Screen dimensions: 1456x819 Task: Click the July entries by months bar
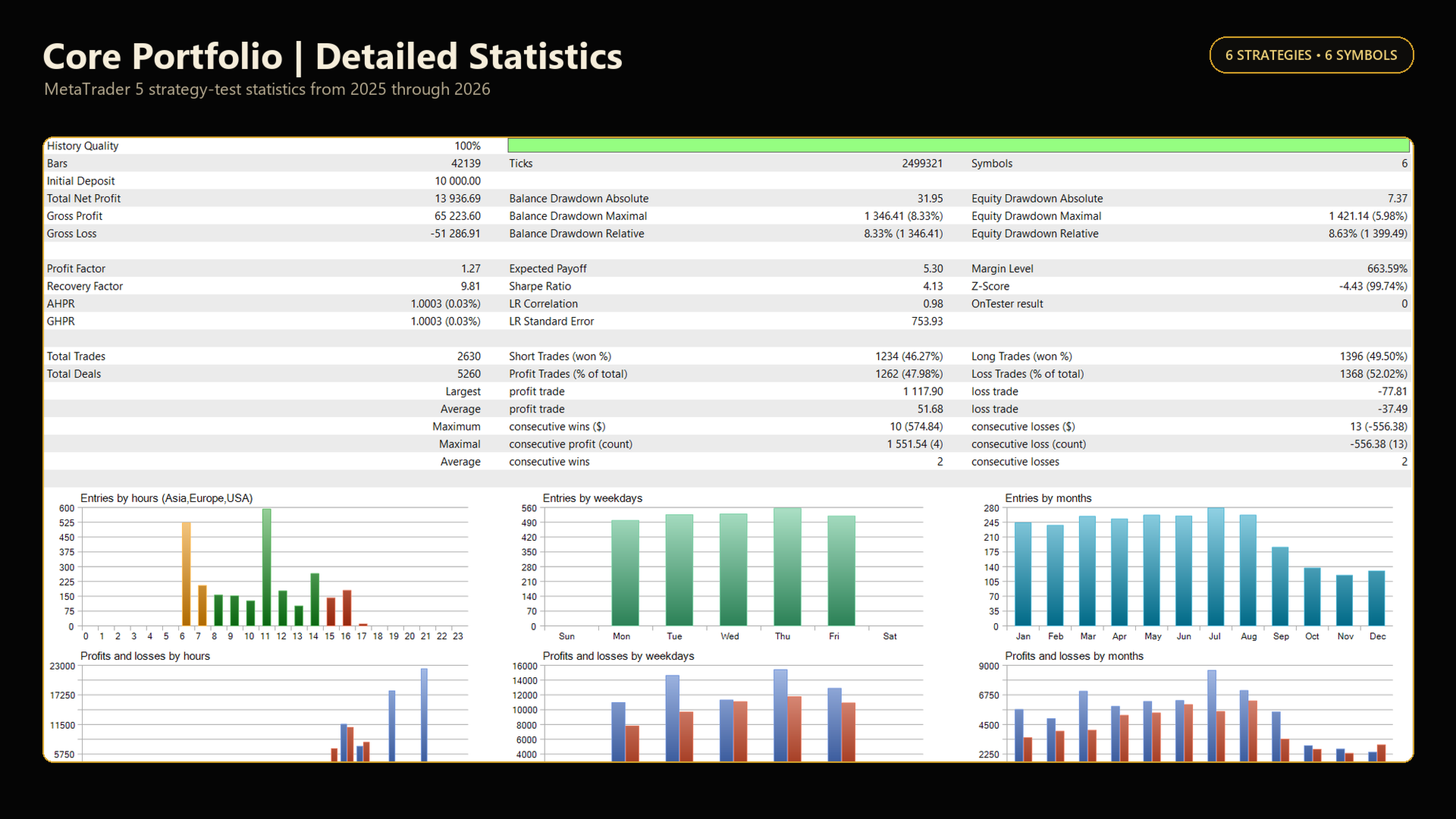(1216, 566)
